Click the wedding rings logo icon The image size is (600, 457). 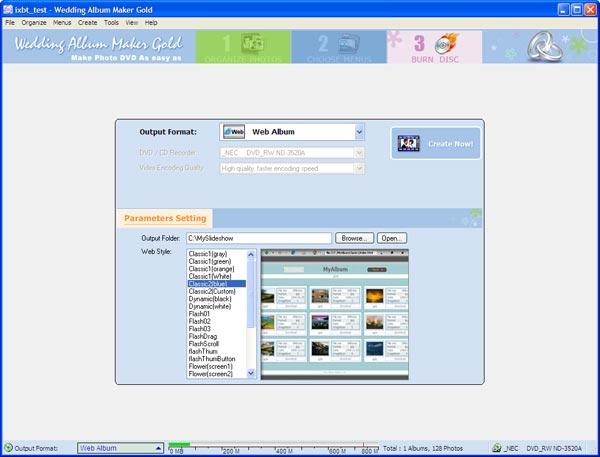coord(545,47)
